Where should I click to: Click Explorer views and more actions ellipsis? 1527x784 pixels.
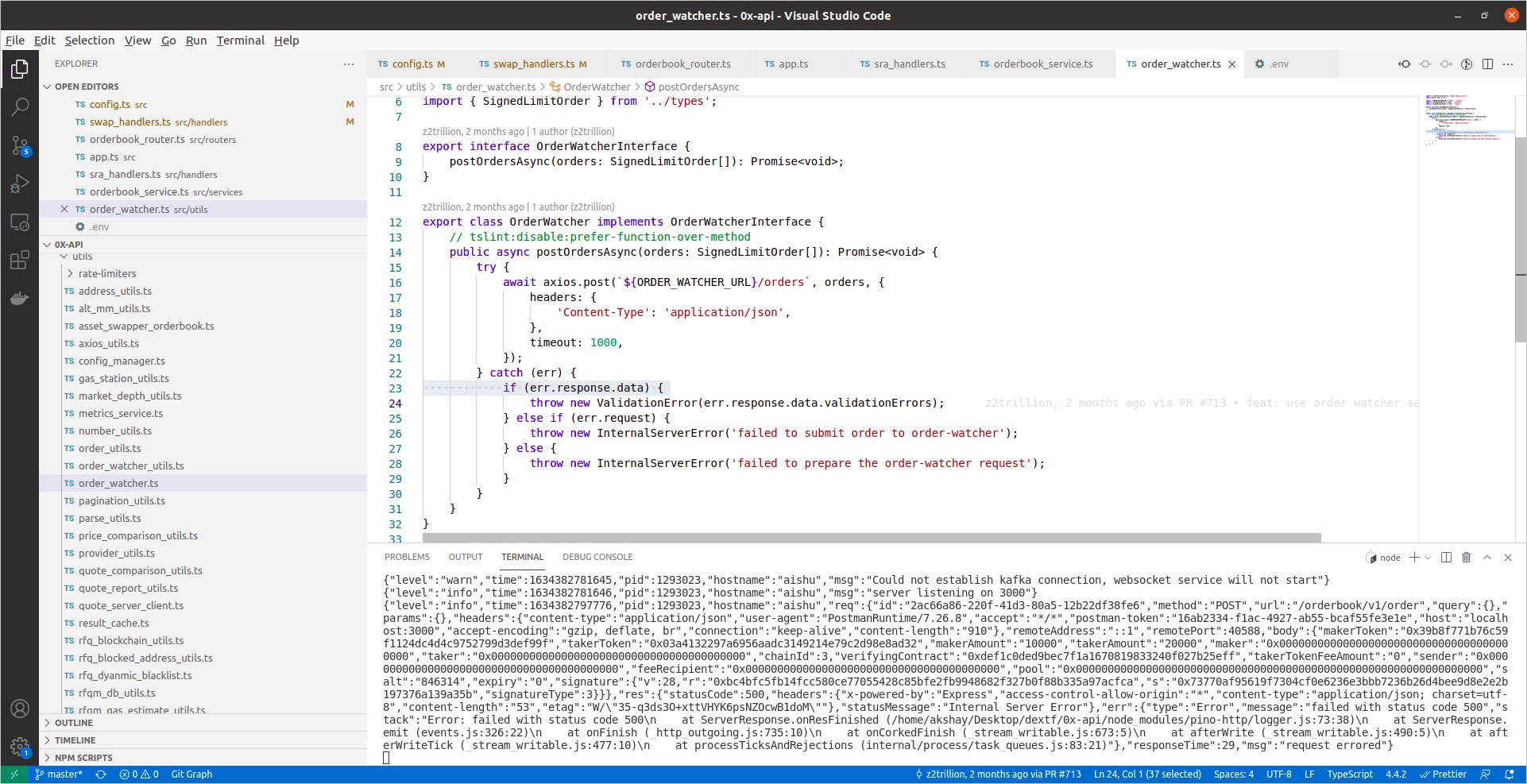coord(349,64)
